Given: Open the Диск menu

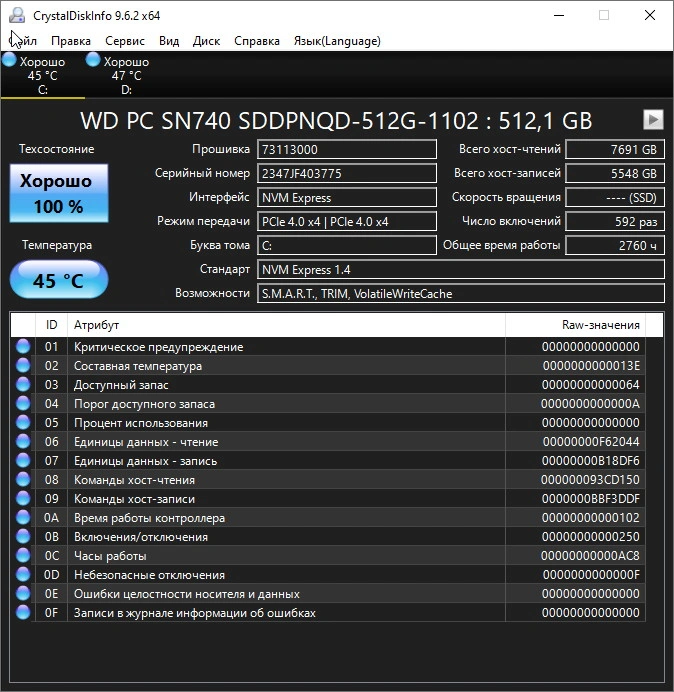Looking at the screenshot, I should [207, 41].
